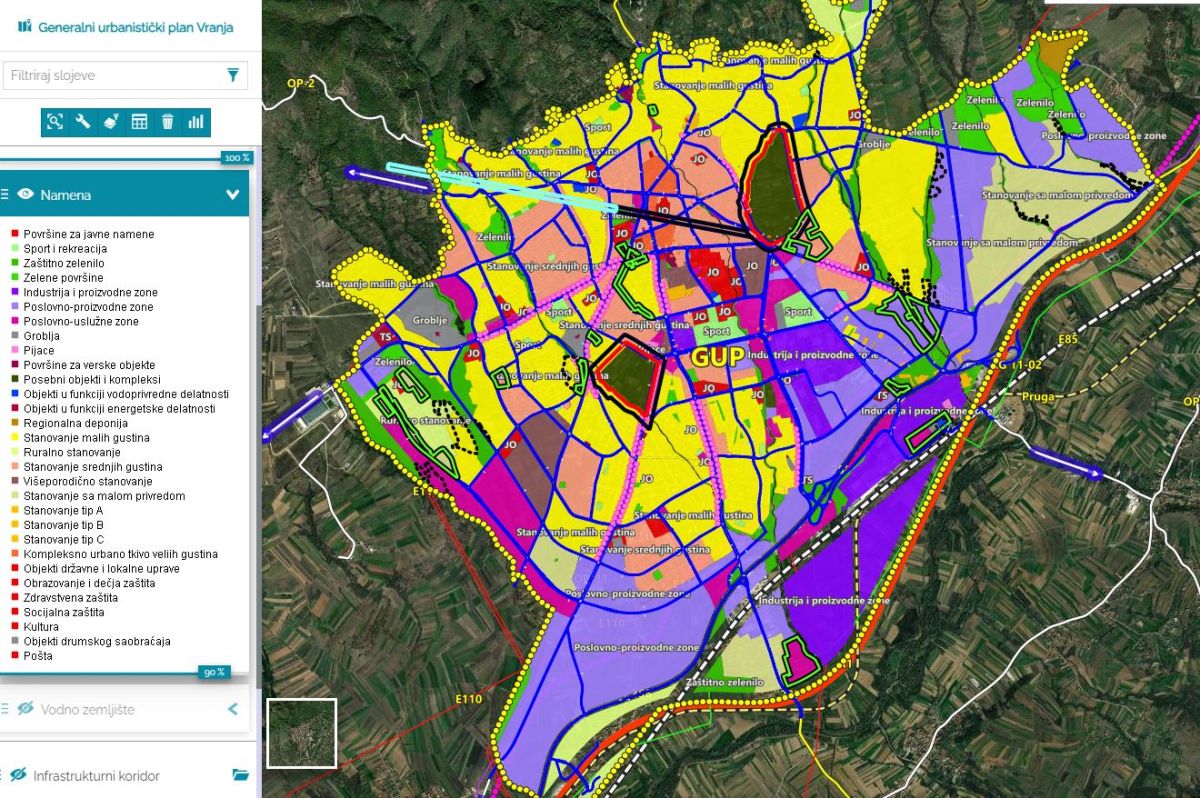Image resolution: width=1200 pixels, height=798 pixels.
Task: Click the funnel filter icon
Action: [233, 75]
